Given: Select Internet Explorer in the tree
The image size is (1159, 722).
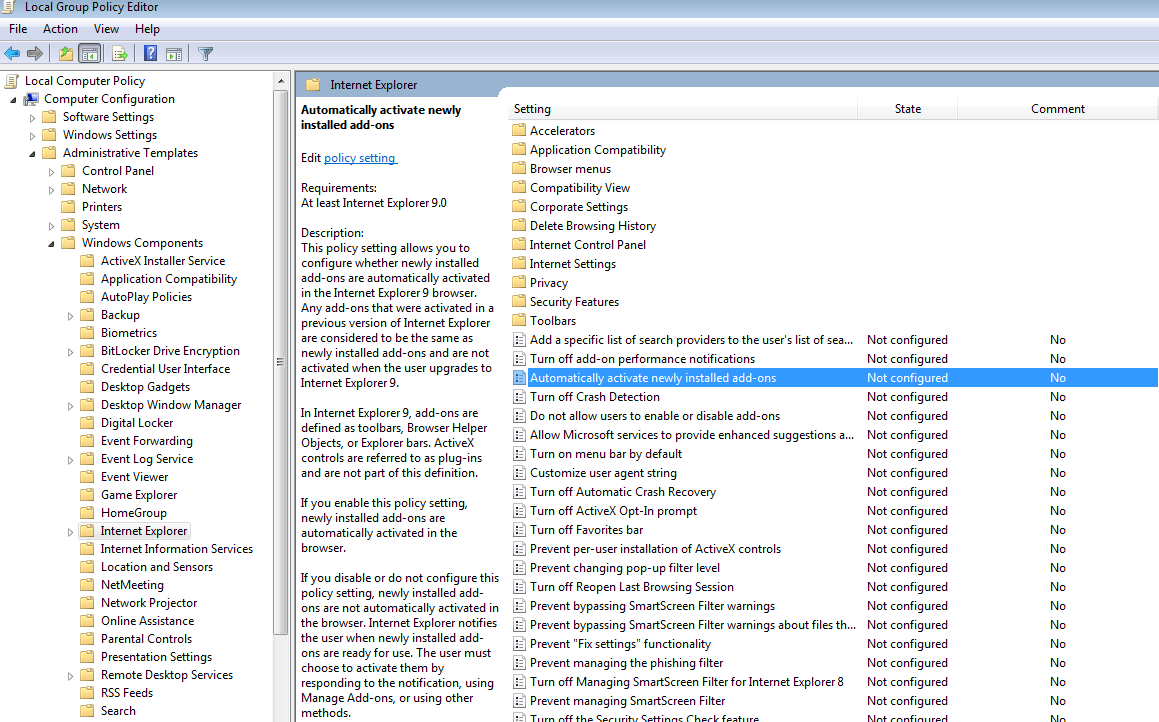Looking at the screenshot, I should [x=144, y=531].
